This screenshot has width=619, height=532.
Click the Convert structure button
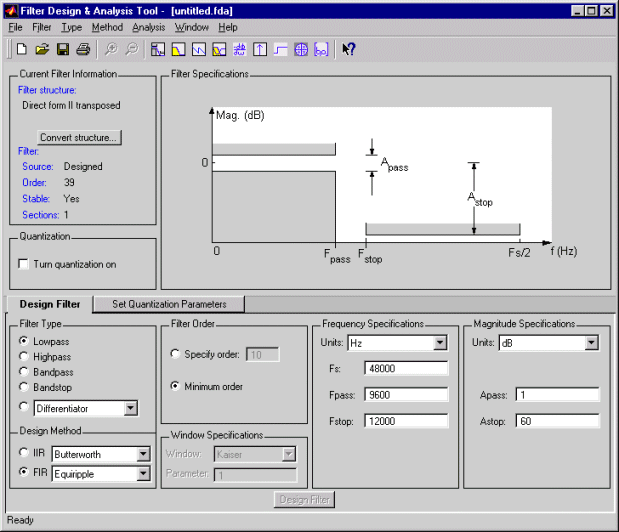click(80, 137)
